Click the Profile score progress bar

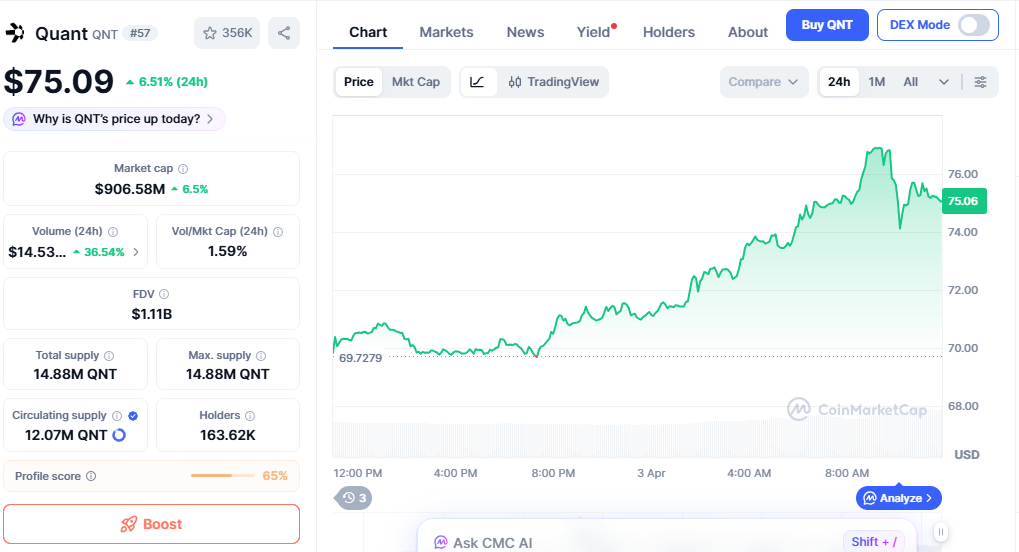coord(223,476)
